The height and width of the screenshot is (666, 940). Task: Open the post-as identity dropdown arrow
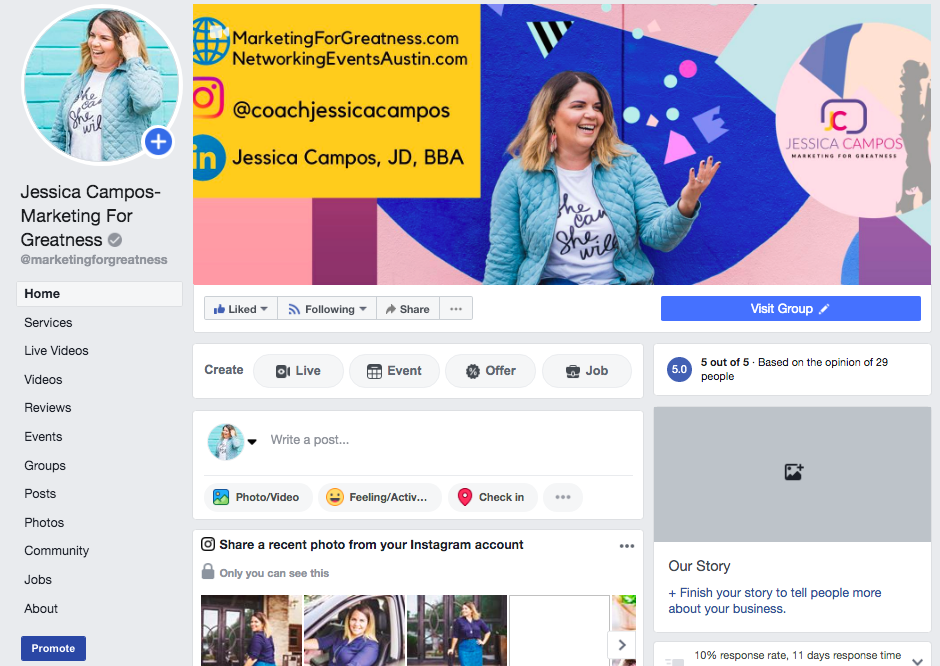[x=252, y=442]
